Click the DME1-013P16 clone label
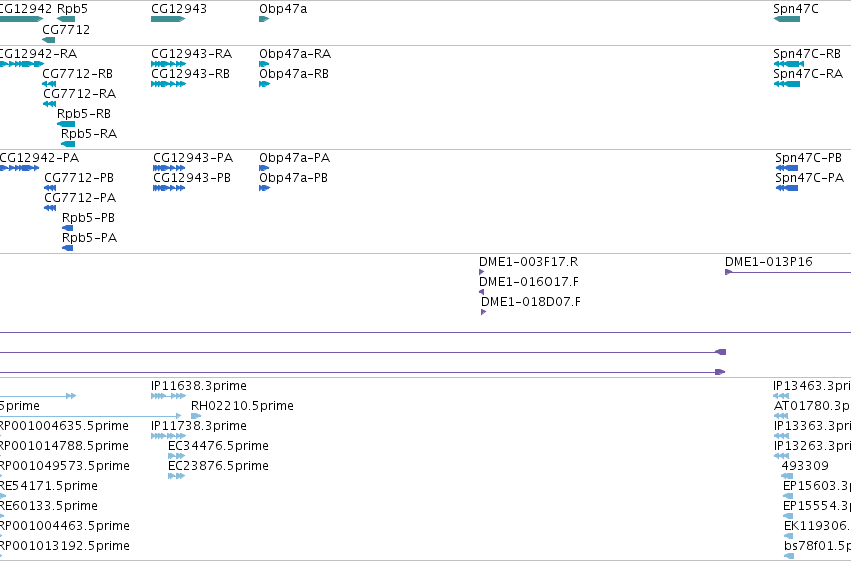 (769, 262)
